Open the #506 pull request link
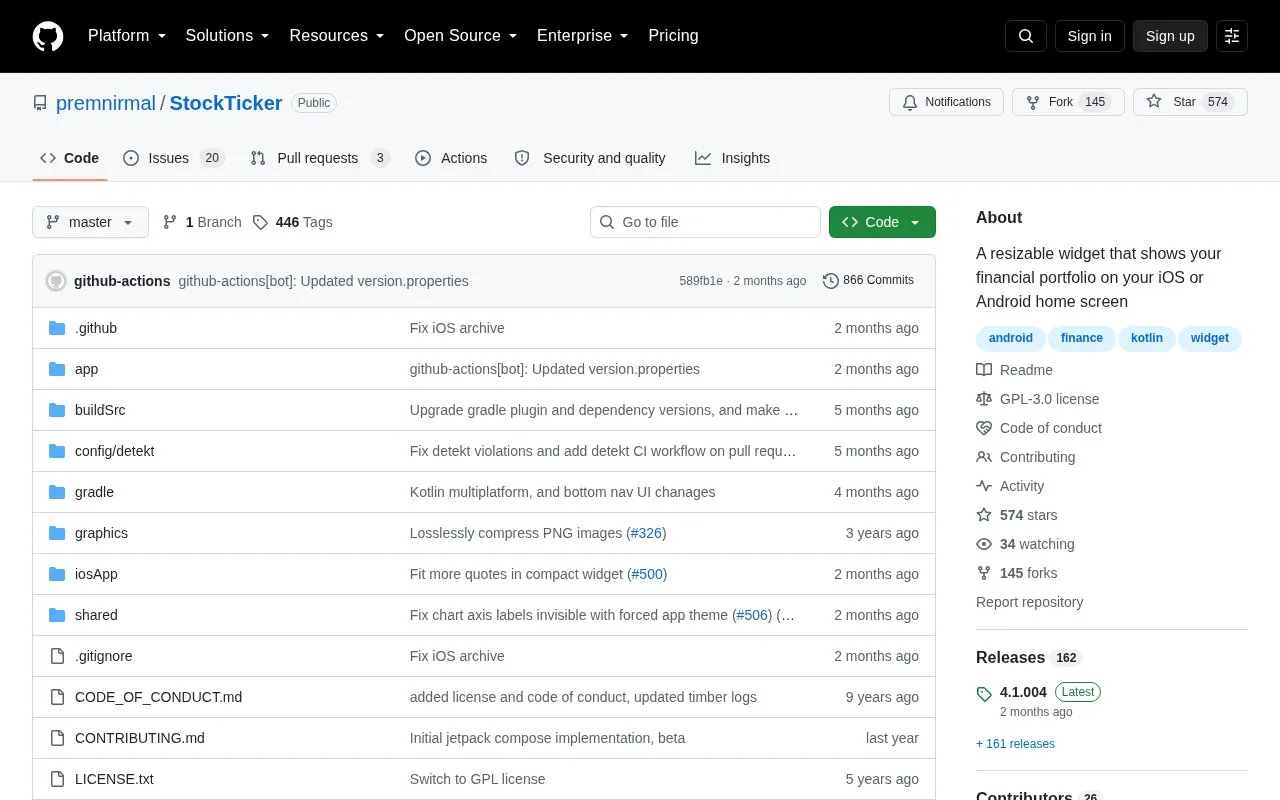1280x800 pixels. click(753, 615)
